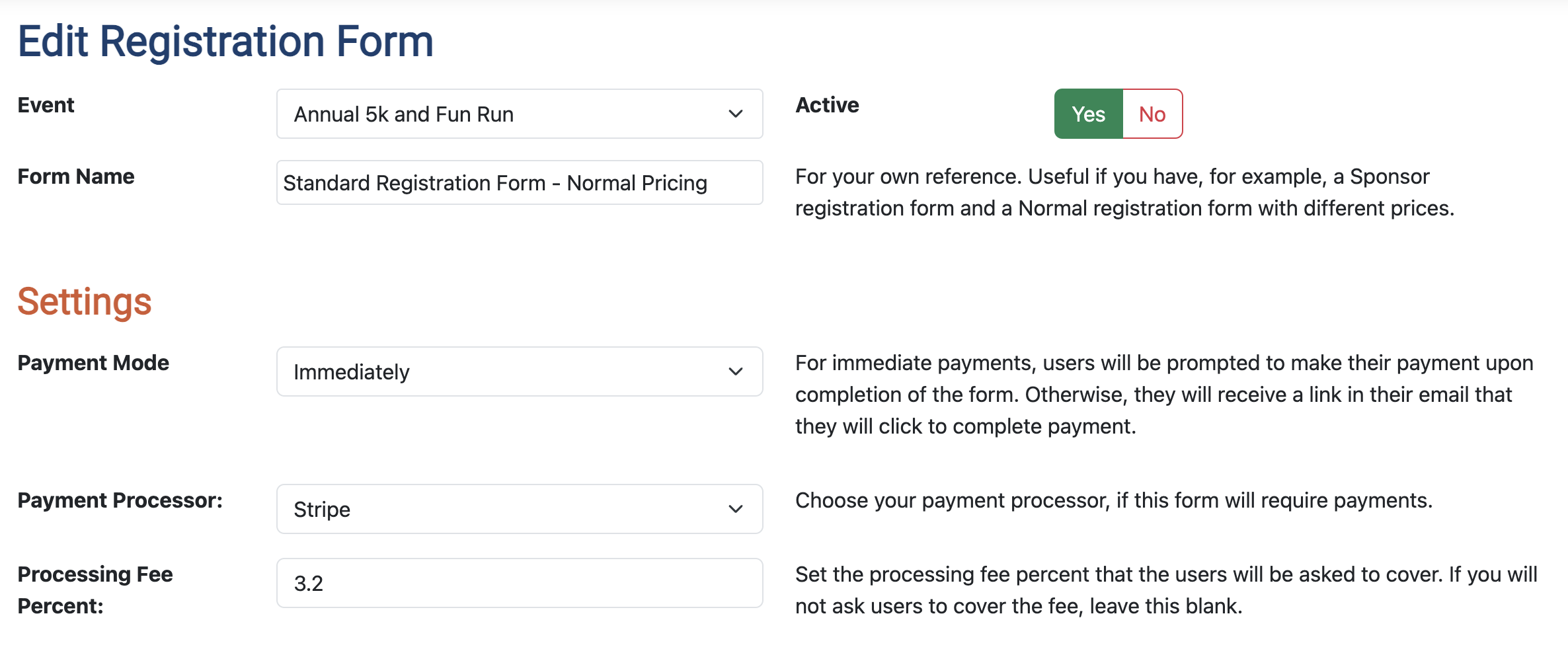Click the chevron arrow in the Event field
Image resolution: width=1568 pixels, height=657 pixels.
click(735, 114)
